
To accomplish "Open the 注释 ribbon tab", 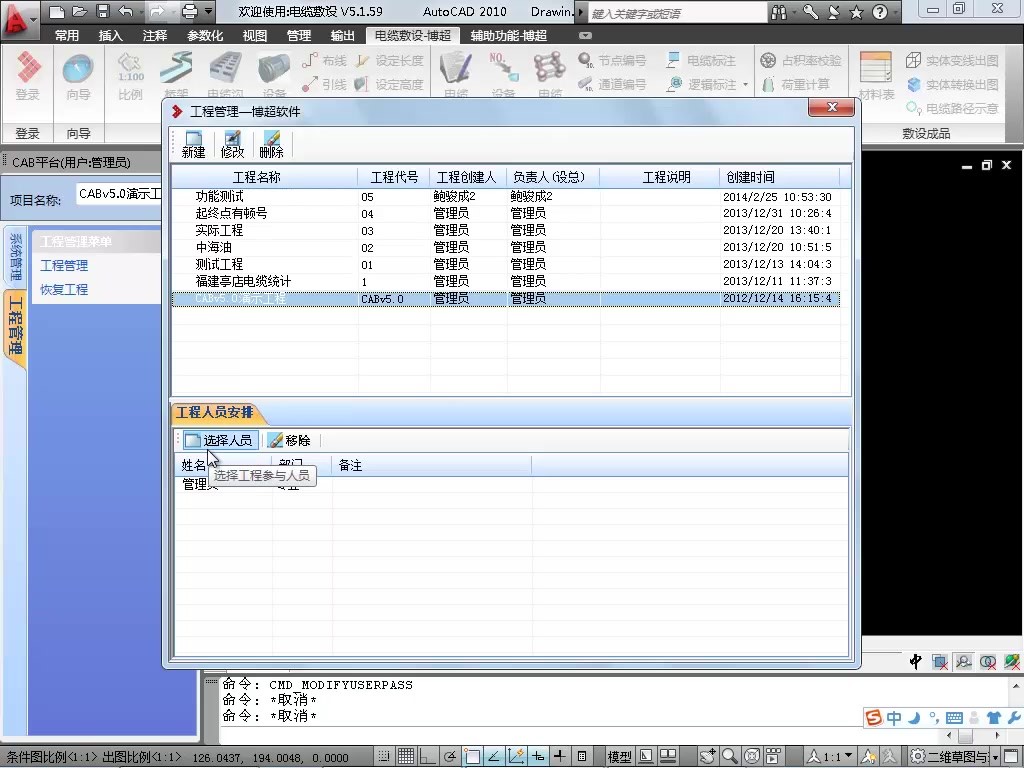I will tap(155, 35).
